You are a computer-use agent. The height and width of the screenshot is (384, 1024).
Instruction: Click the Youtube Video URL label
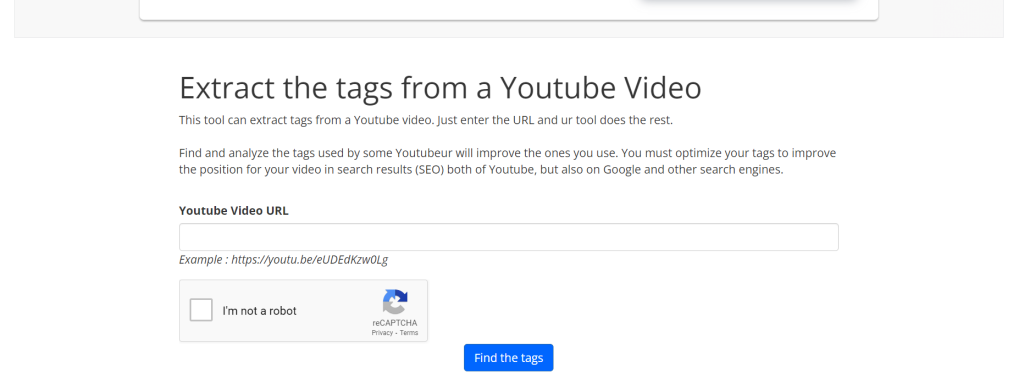(234, 210)
